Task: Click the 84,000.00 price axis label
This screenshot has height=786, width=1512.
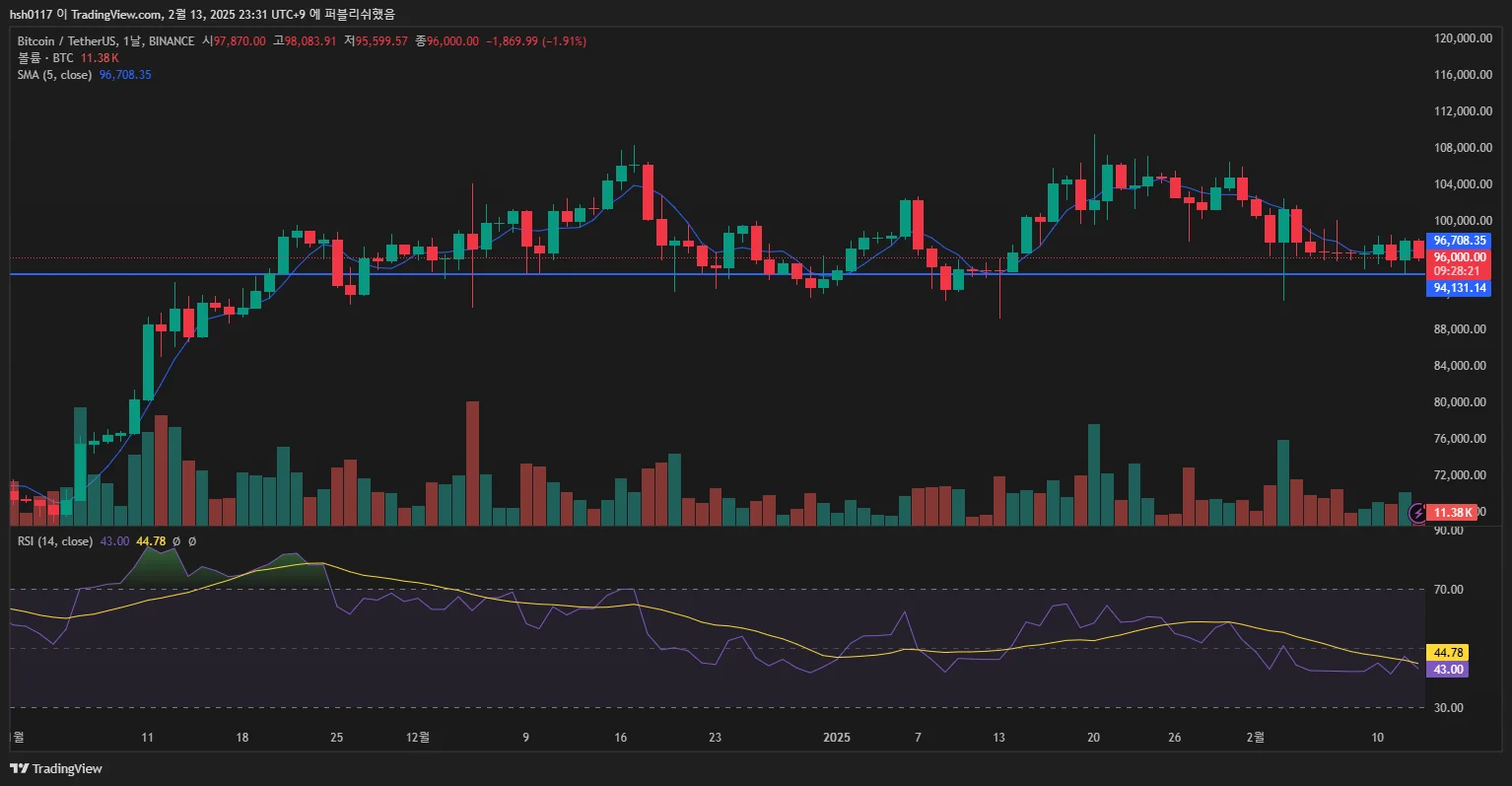Action: (x=1460, y=366)
